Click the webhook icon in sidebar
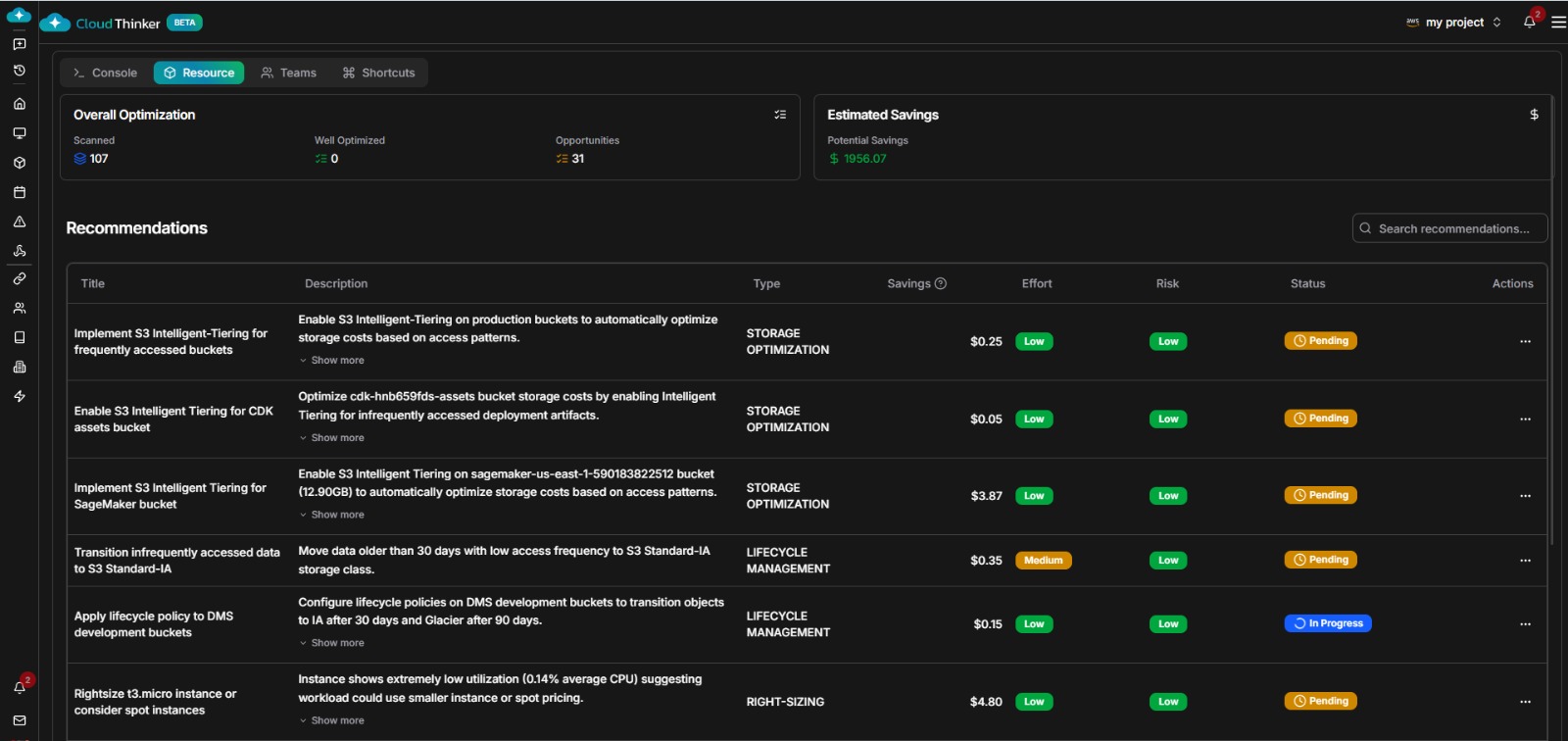 click(19, 251)
